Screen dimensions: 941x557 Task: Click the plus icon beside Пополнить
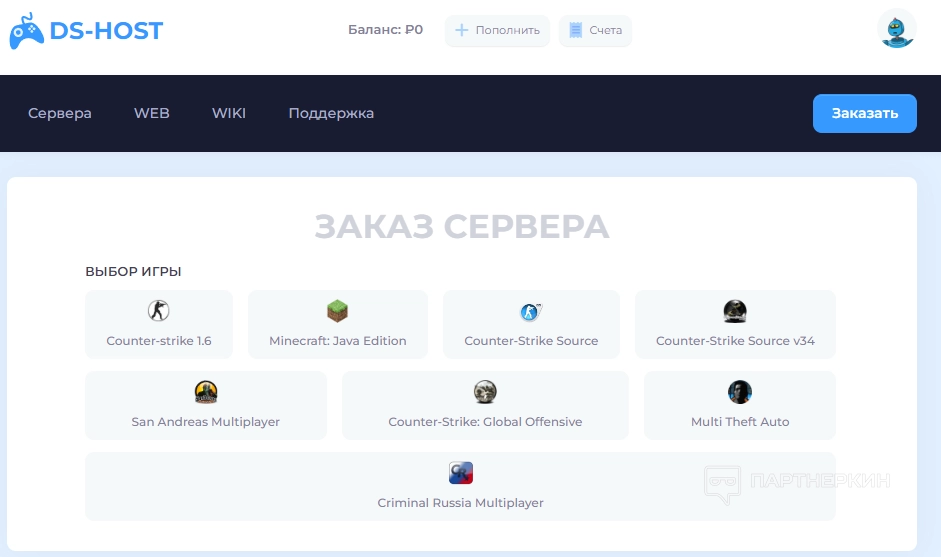(x=461, y=30)
